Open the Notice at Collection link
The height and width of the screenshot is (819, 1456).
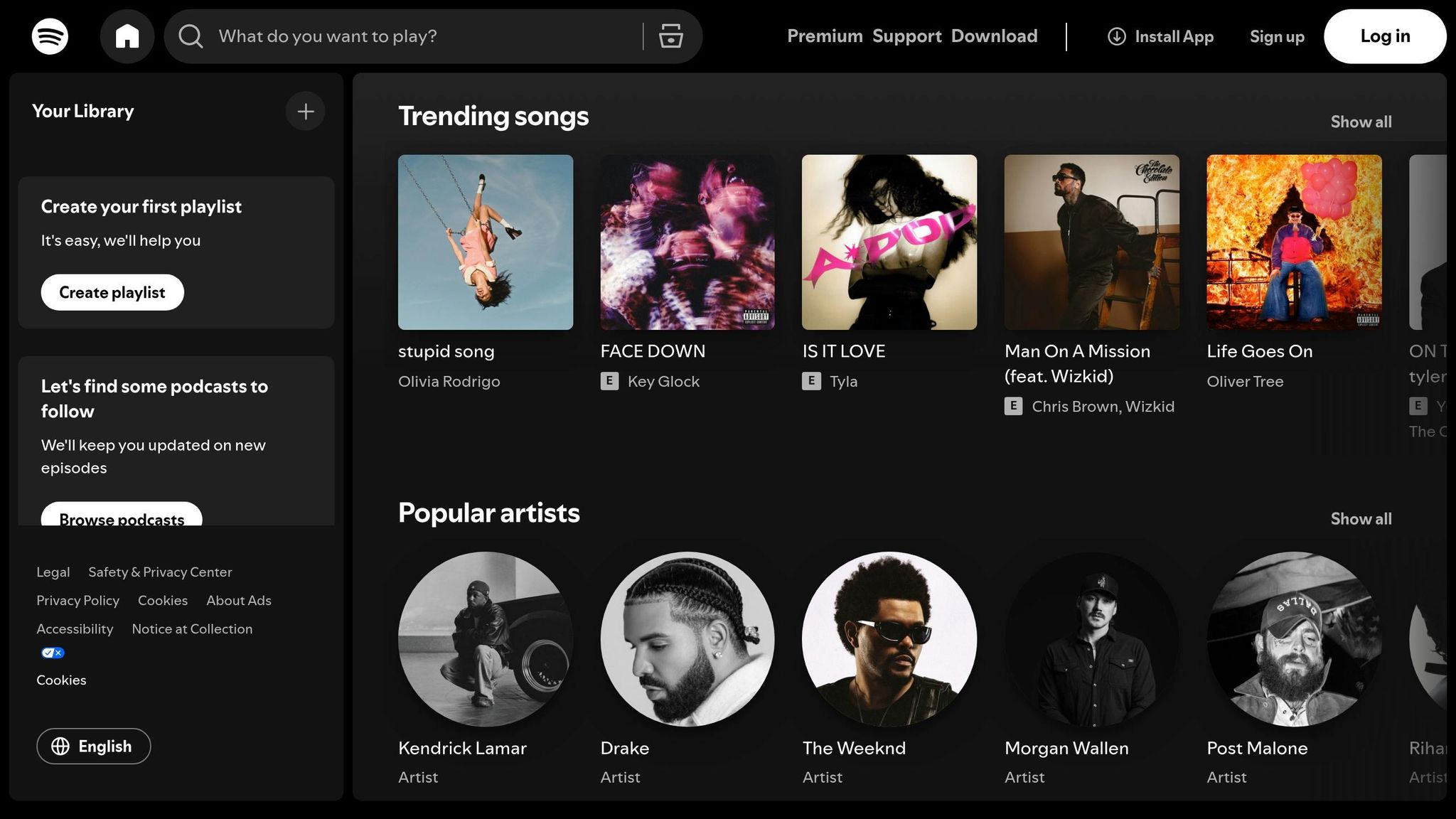tap(192, 628)
